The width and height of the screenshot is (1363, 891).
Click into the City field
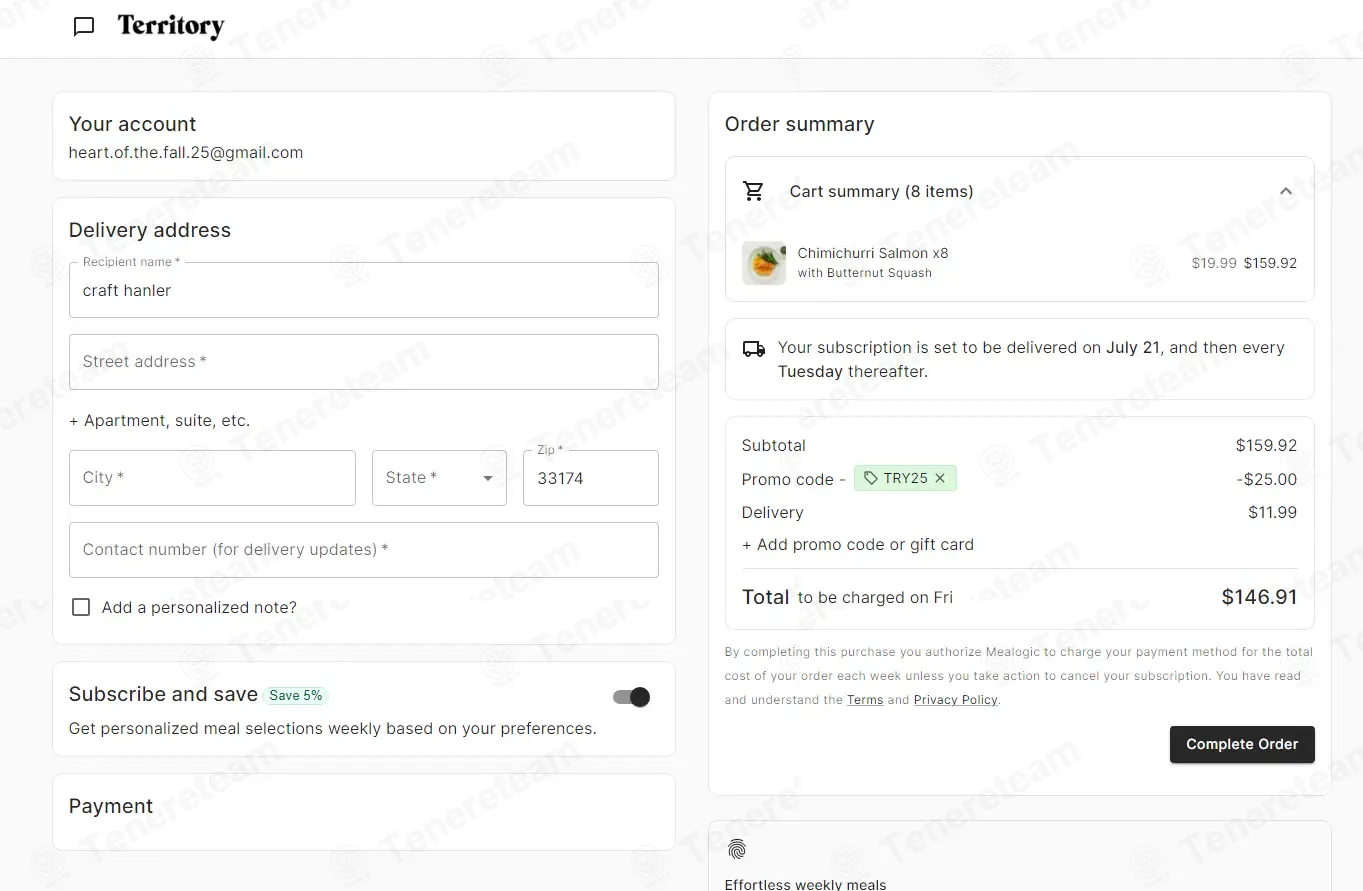212,478
